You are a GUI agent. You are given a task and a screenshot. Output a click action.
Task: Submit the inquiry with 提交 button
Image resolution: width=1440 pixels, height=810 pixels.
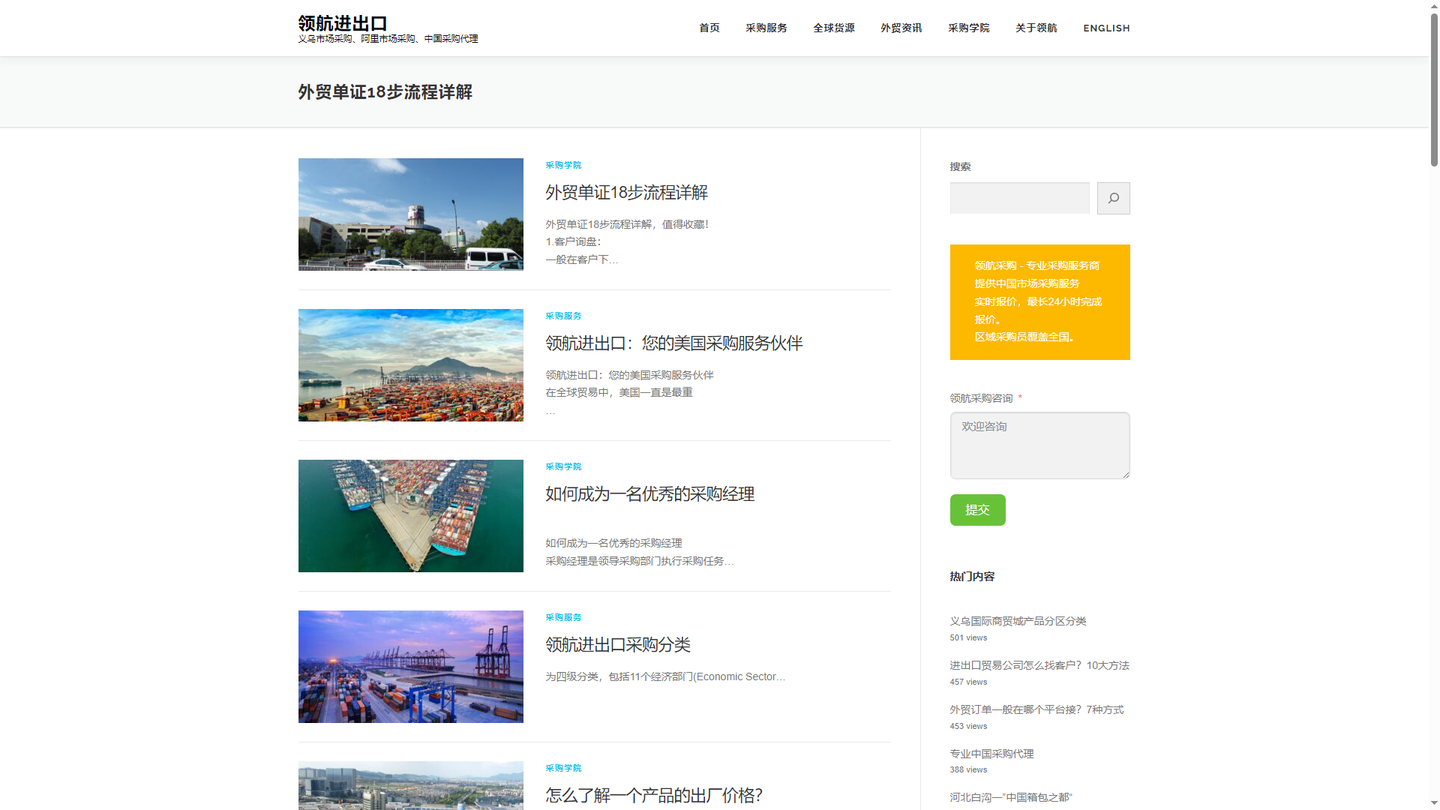pos(977,510)
